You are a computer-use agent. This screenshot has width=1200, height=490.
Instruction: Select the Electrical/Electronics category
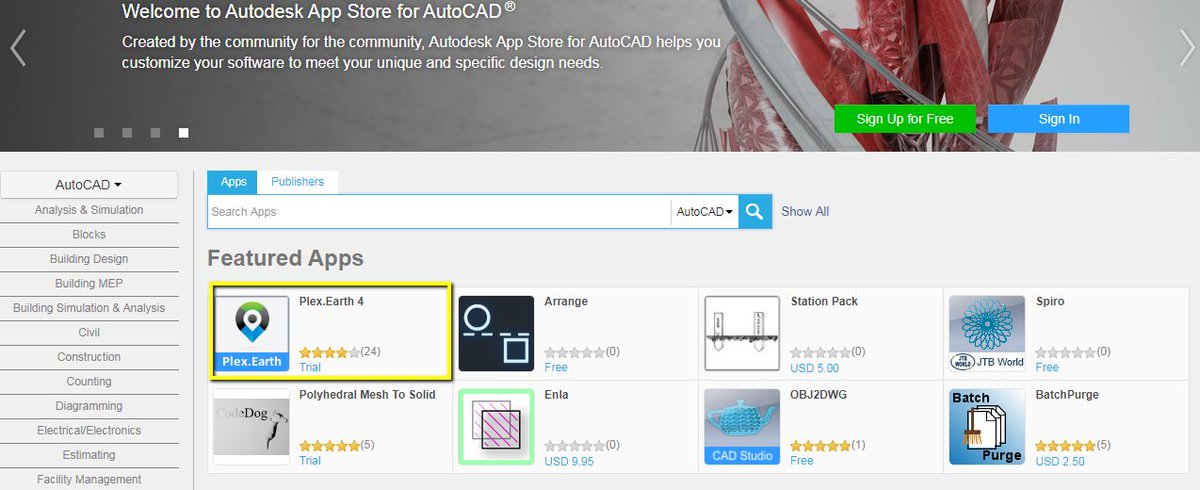point(89,431)
